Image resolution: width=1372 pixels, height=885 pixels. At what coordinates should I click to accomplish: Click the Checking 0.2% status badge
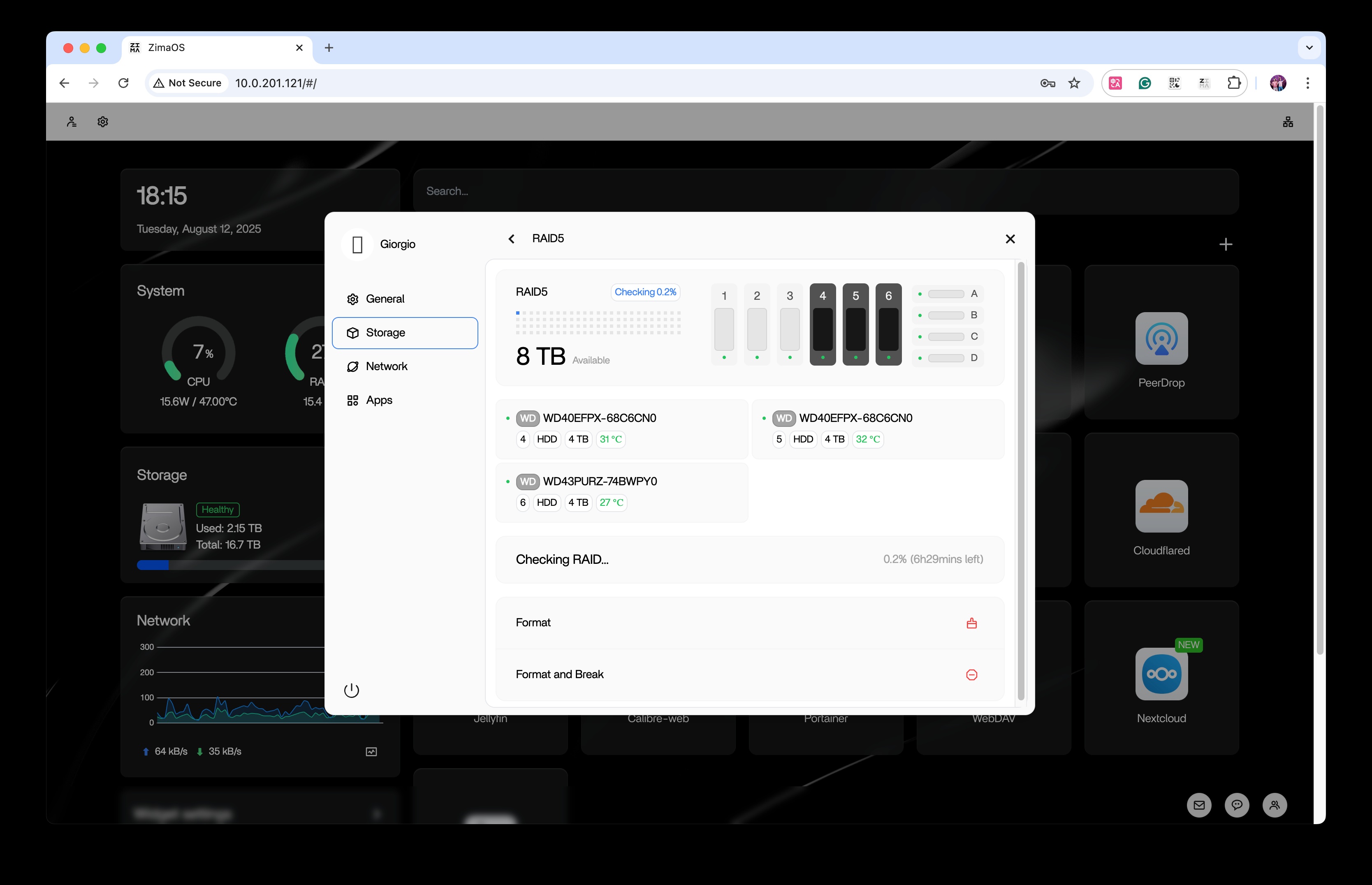645,292
